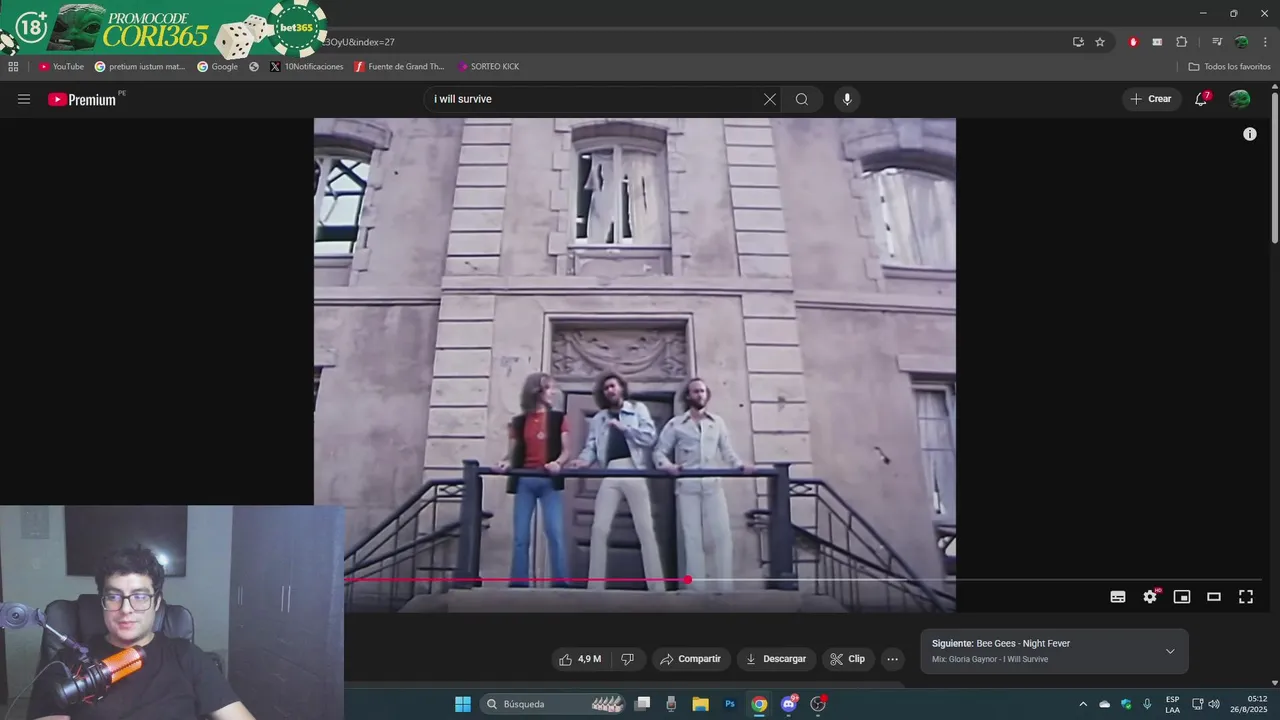Enter fullscreen mode
The image size is (1280, 720).
1246,597
